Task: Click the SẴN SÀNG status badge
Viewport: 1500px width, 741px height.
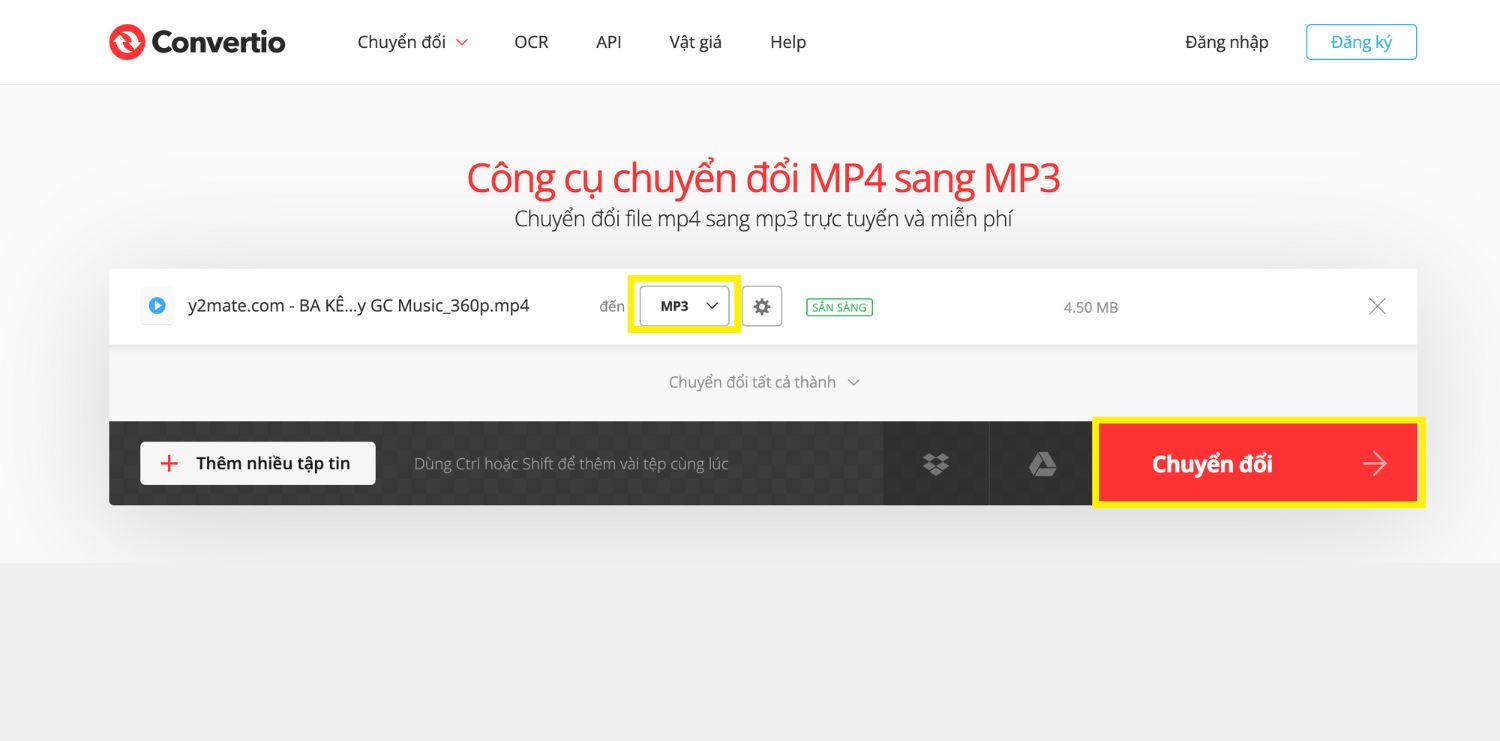Action: coord(839,307)
